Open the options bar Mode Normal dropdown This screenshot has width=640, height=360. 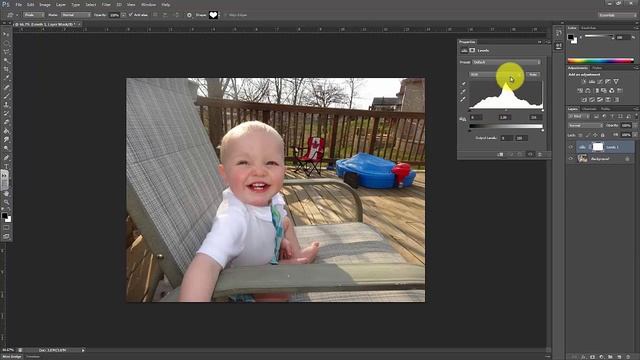76,15
